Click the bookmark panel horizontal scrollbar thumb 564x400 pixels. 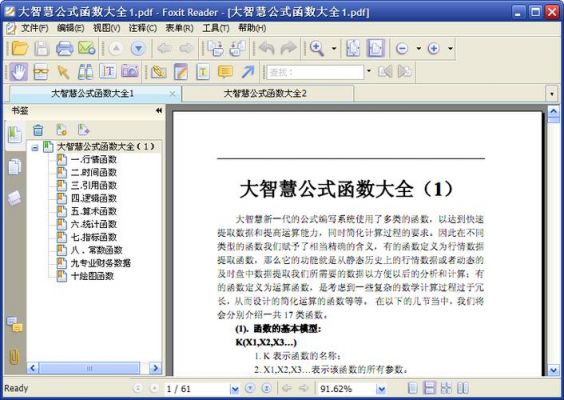tap(89, 368)
